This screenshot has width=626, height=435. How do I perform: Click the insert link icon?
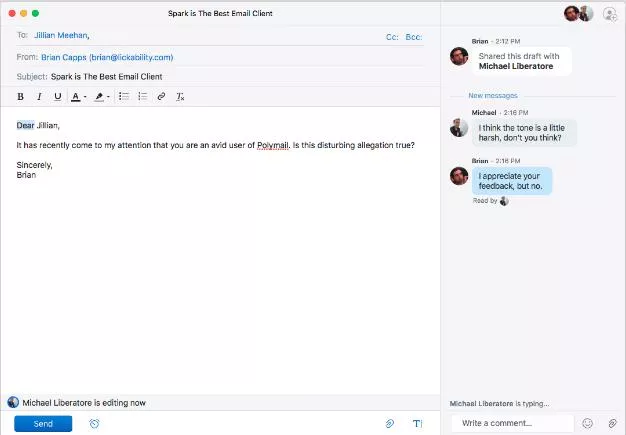161,97
